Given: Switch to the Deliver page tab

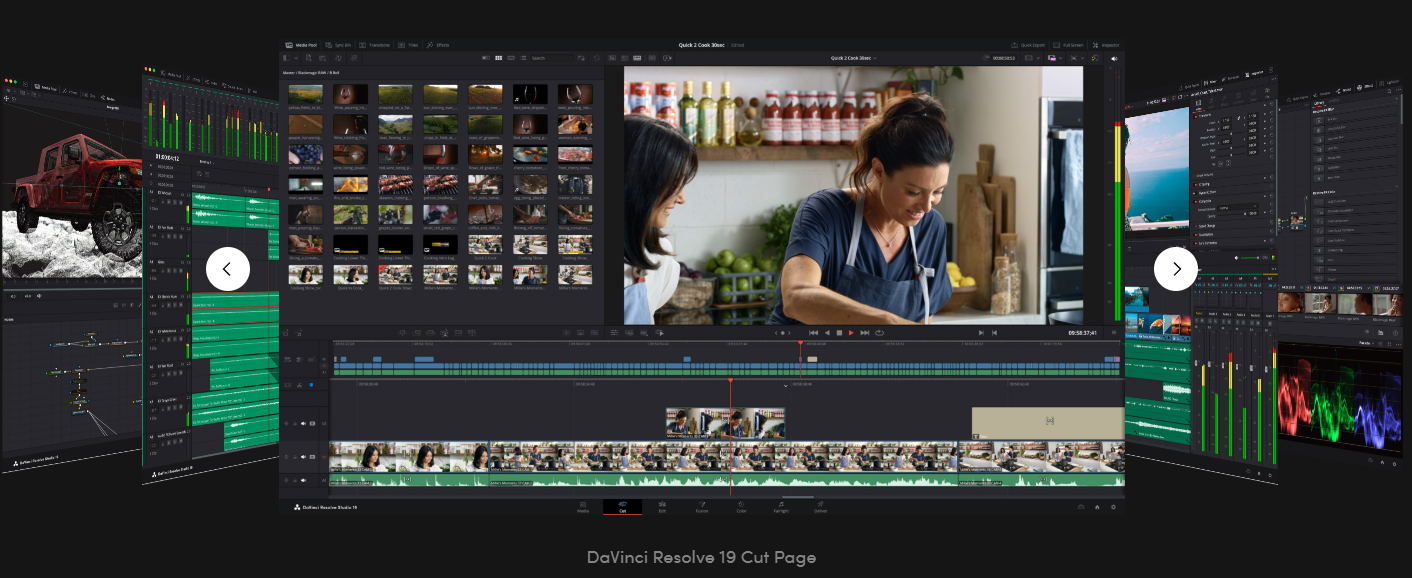Looking at the screenshot, I should pos(820,507).
